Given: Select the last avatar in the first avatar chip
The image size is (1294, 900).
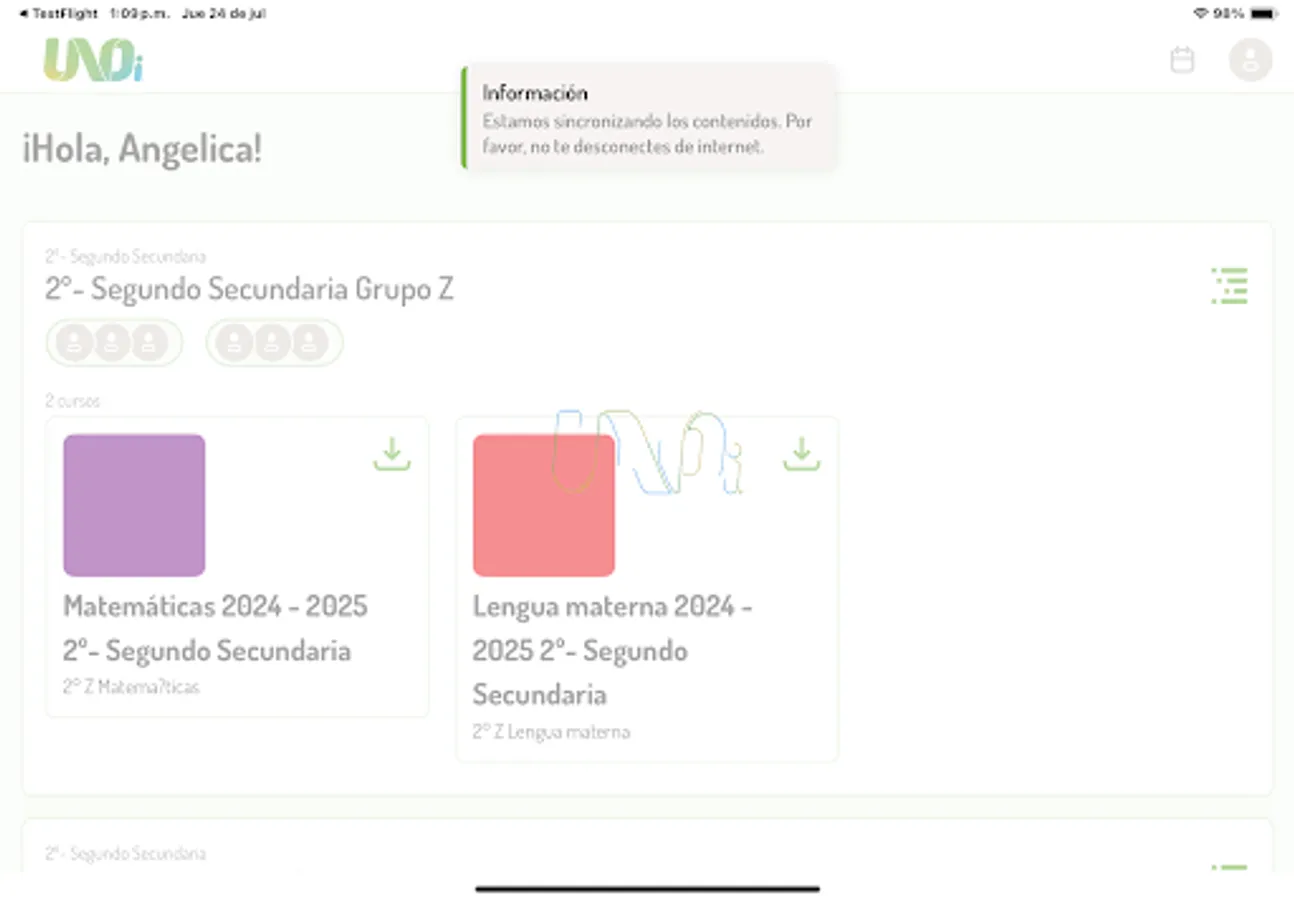Looking at the screenshot, I should pyautogui.click(x=150, y=342).
